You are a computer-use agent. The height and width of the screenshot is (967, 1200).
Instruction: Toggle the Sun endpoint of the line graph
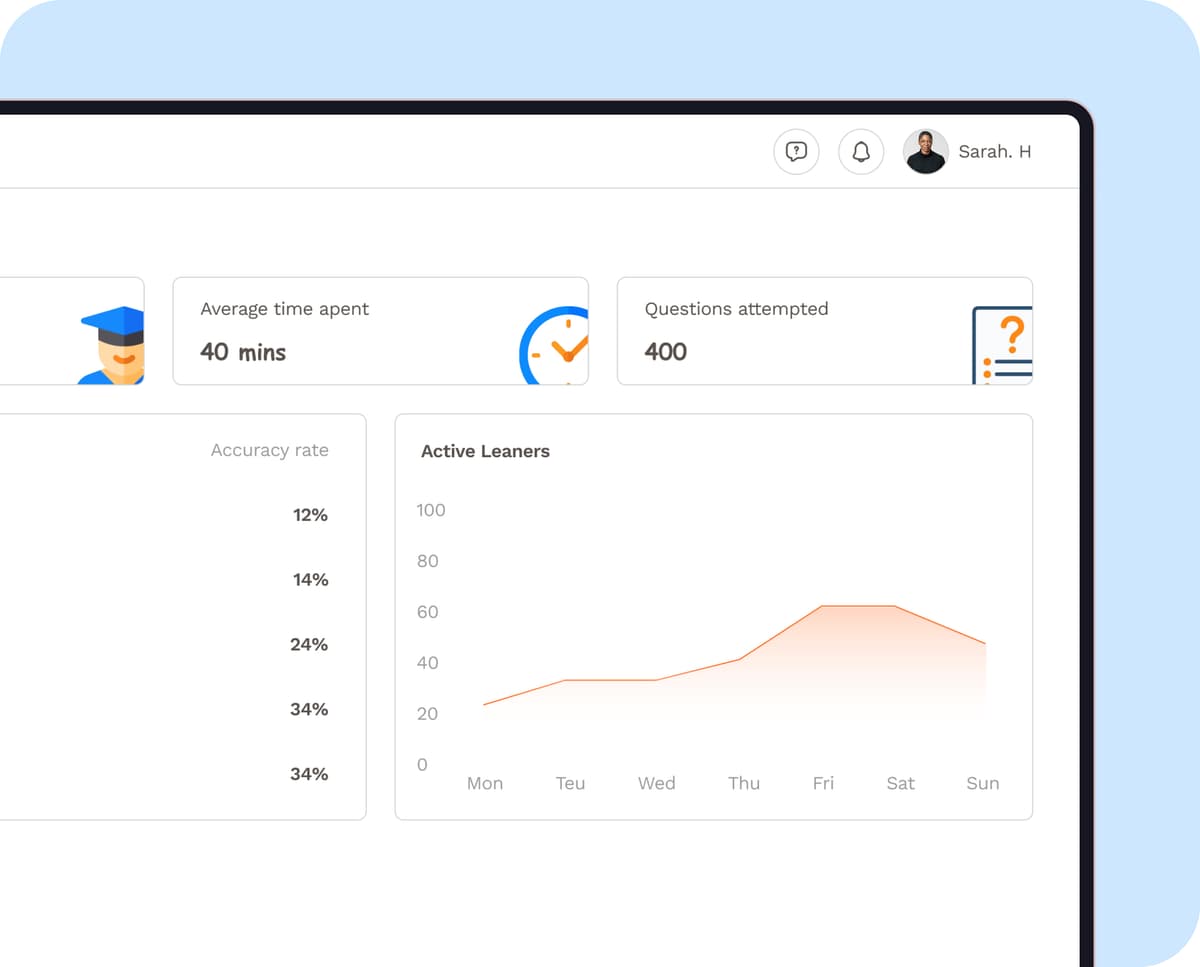click(x=985, y=642)
